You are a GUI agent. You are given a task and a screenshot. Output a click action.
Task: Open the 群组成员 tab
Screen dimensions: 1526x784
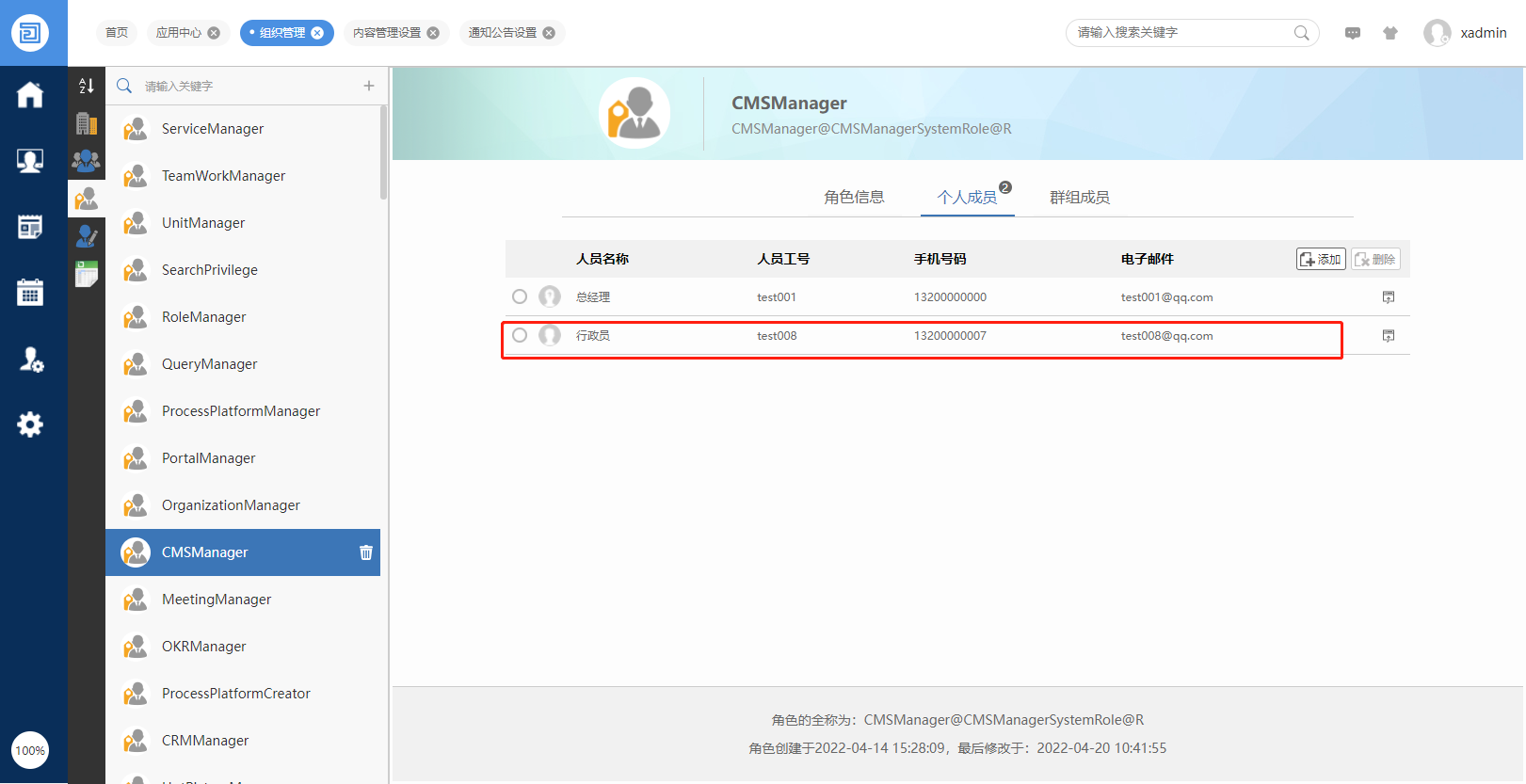1080,198
